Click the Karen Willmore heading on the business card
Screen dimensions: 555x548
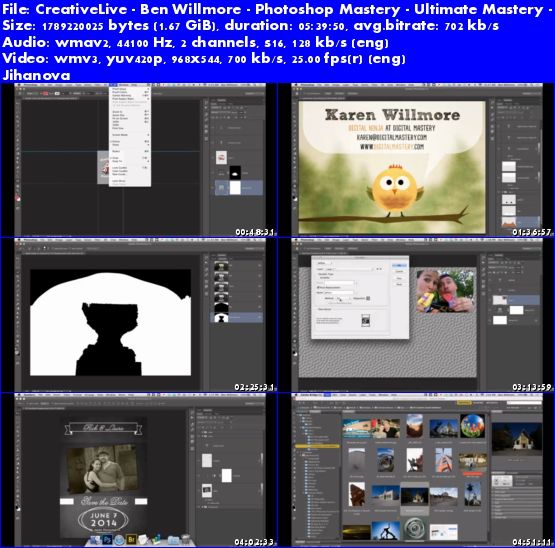coord(392,115)
